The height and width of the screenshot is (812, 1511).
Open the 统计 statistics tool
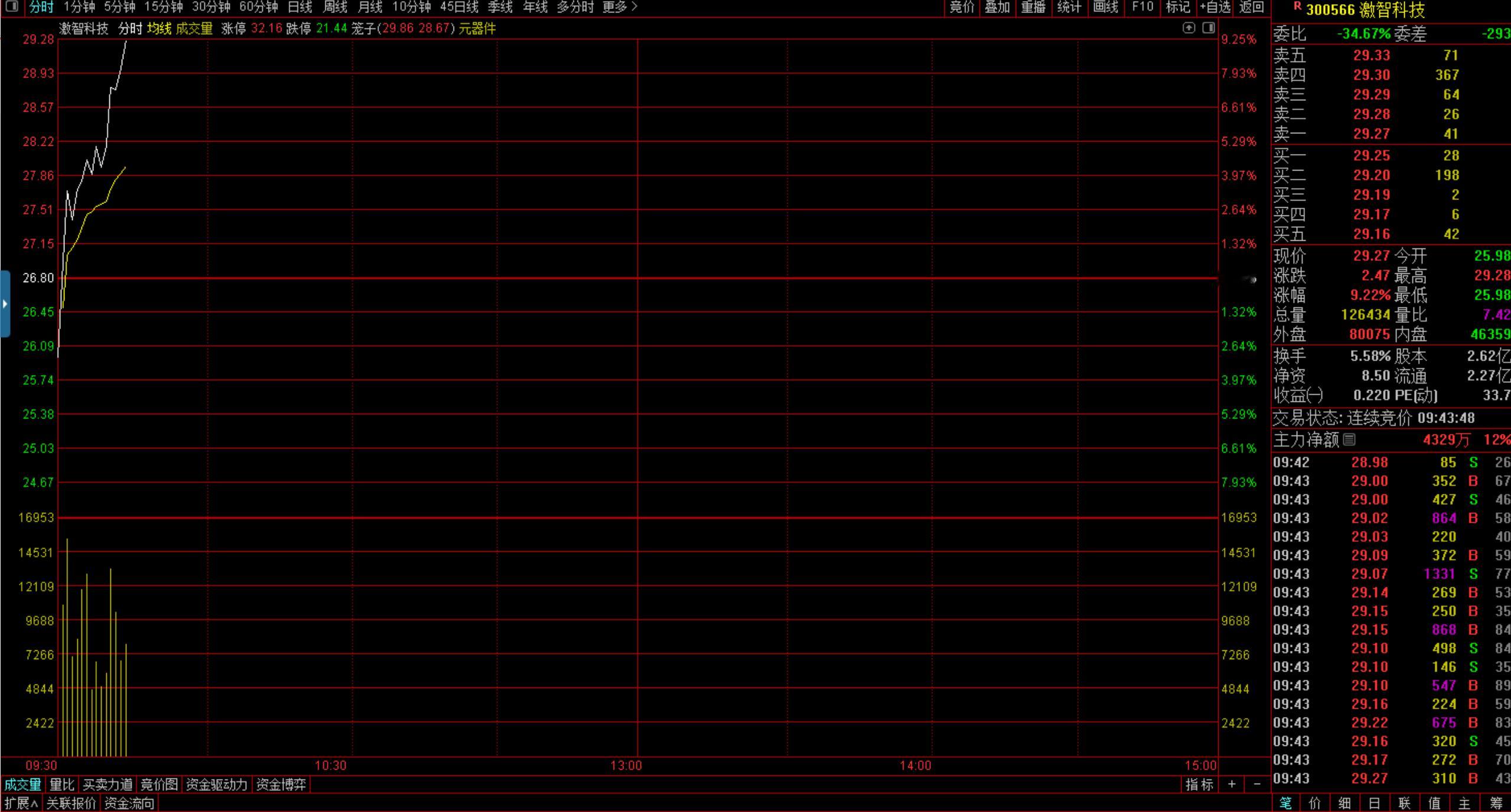tap(1069, 7)
